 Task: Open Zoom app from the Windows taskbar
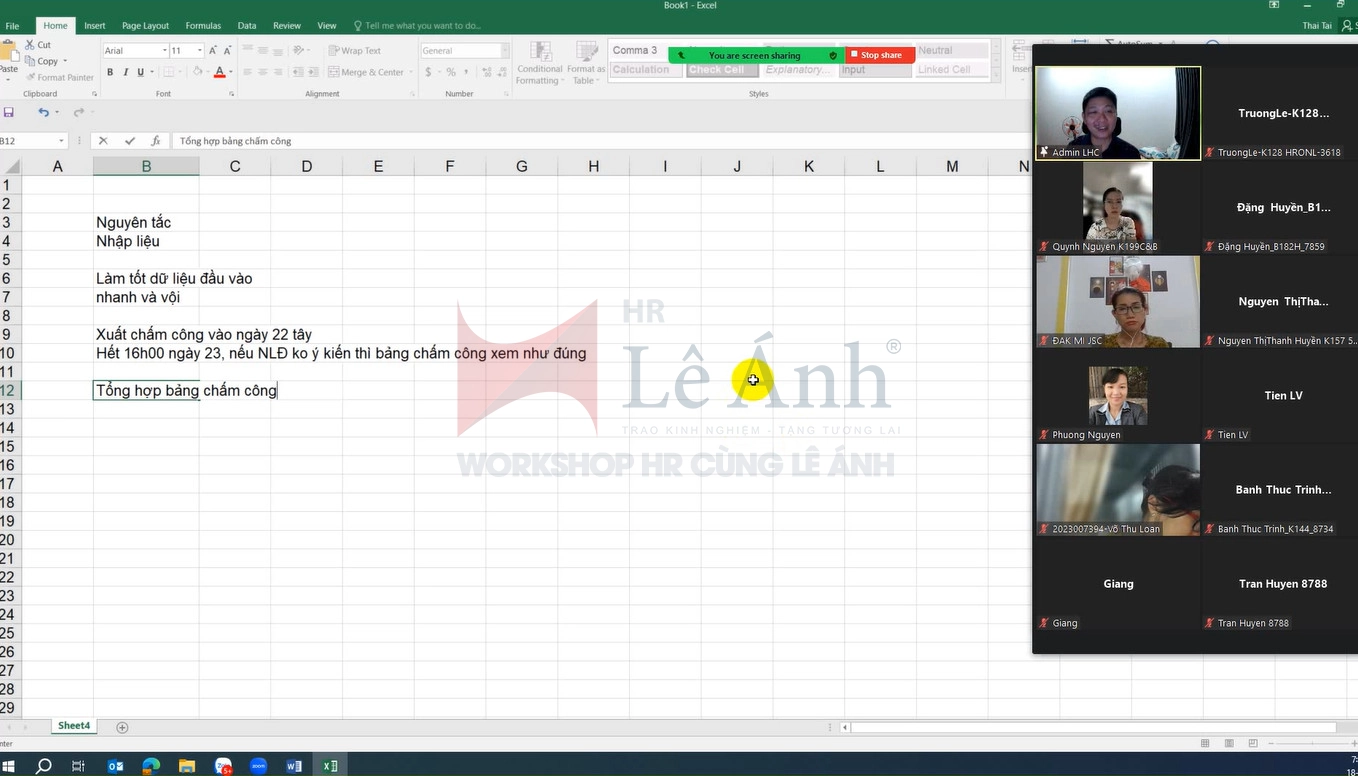click(x=258, y=766)
